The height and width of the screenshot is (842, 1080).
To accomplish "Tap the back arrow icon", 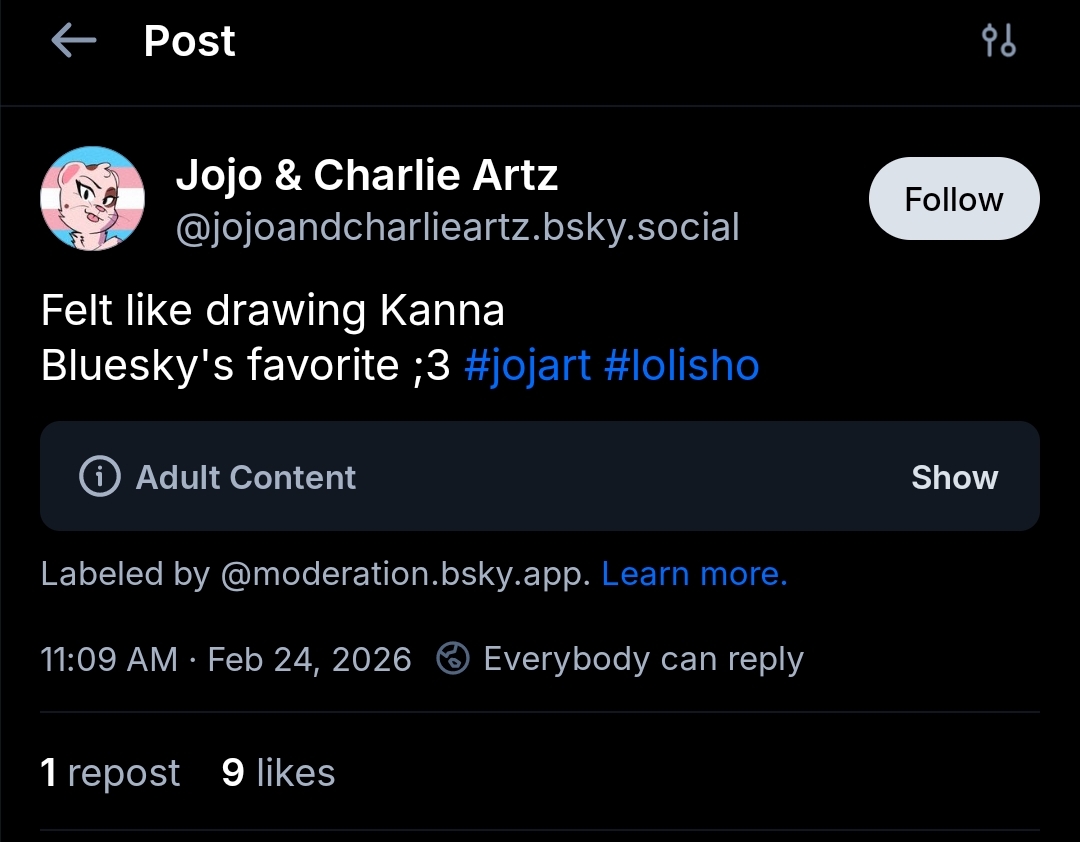I will (x=73, y=41).
